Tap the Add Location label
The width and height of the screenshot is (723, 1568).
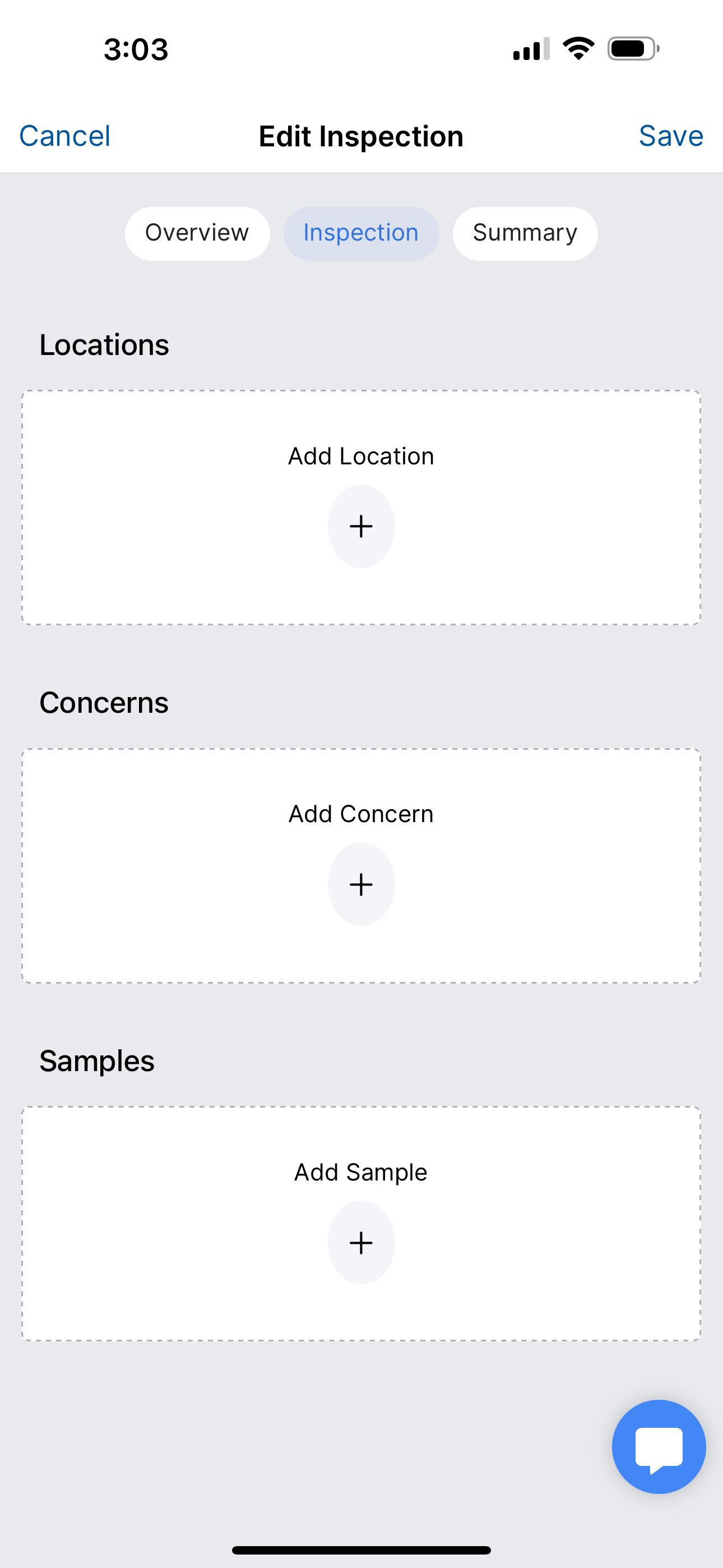361,456
